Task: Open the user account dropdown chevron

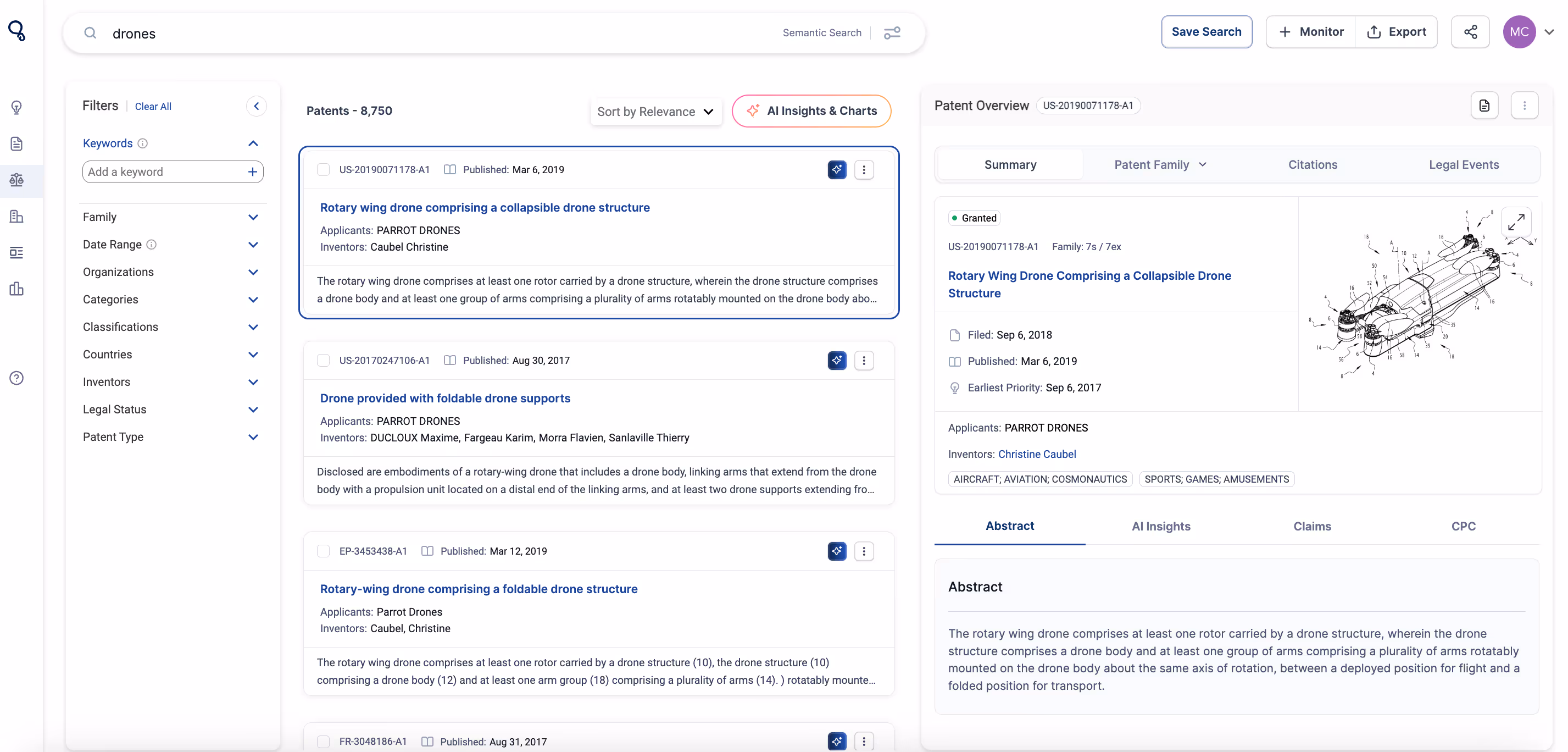Action: point(1549,32)
